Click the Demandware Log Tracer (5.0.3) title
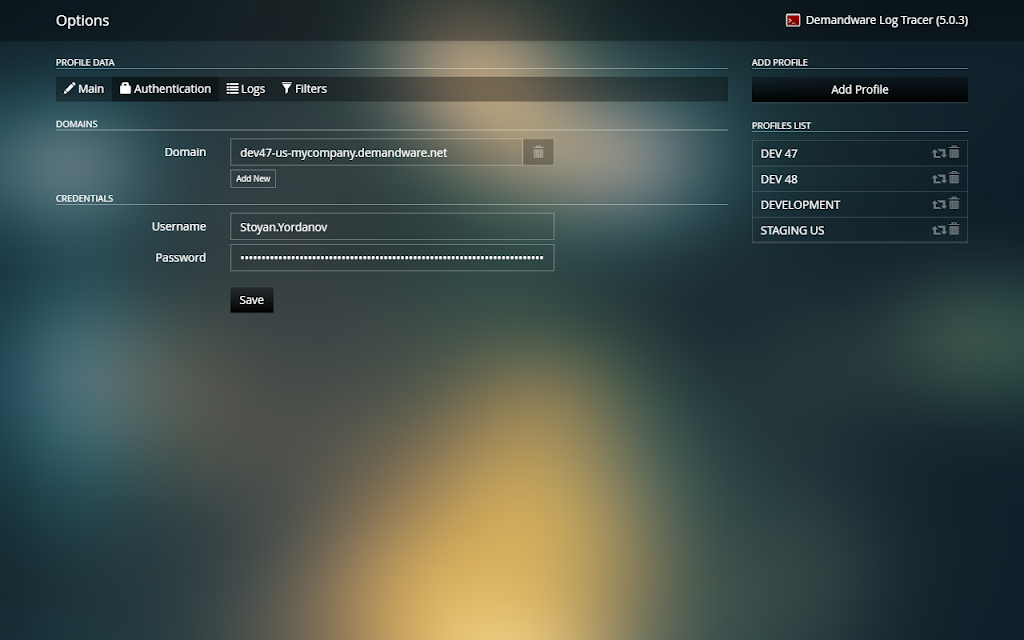Screen dimensions: 1024x640 (x=887, y=20)
